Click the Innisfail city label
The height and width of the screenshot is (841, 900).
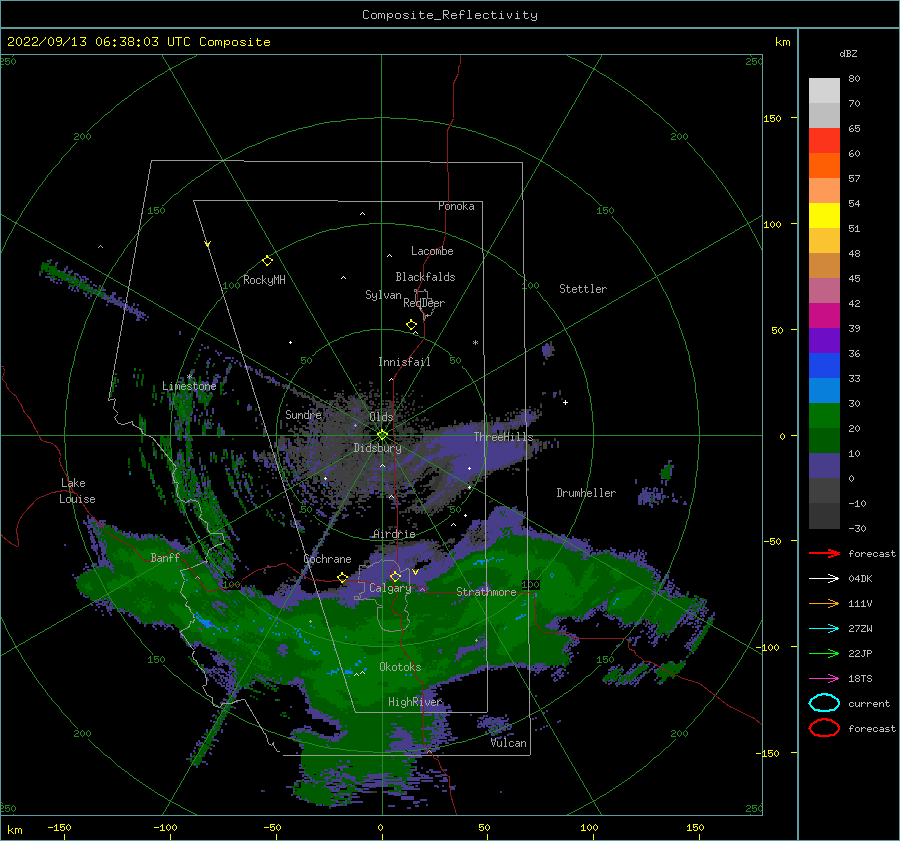[405, 362]
